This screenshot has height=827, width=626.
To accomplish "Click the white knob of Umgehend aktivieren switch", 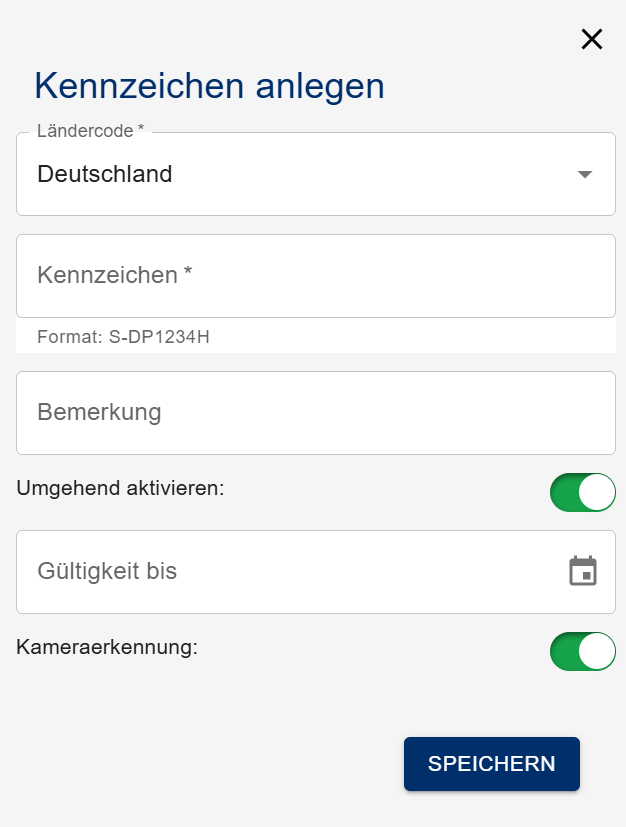I will [596, 492].
